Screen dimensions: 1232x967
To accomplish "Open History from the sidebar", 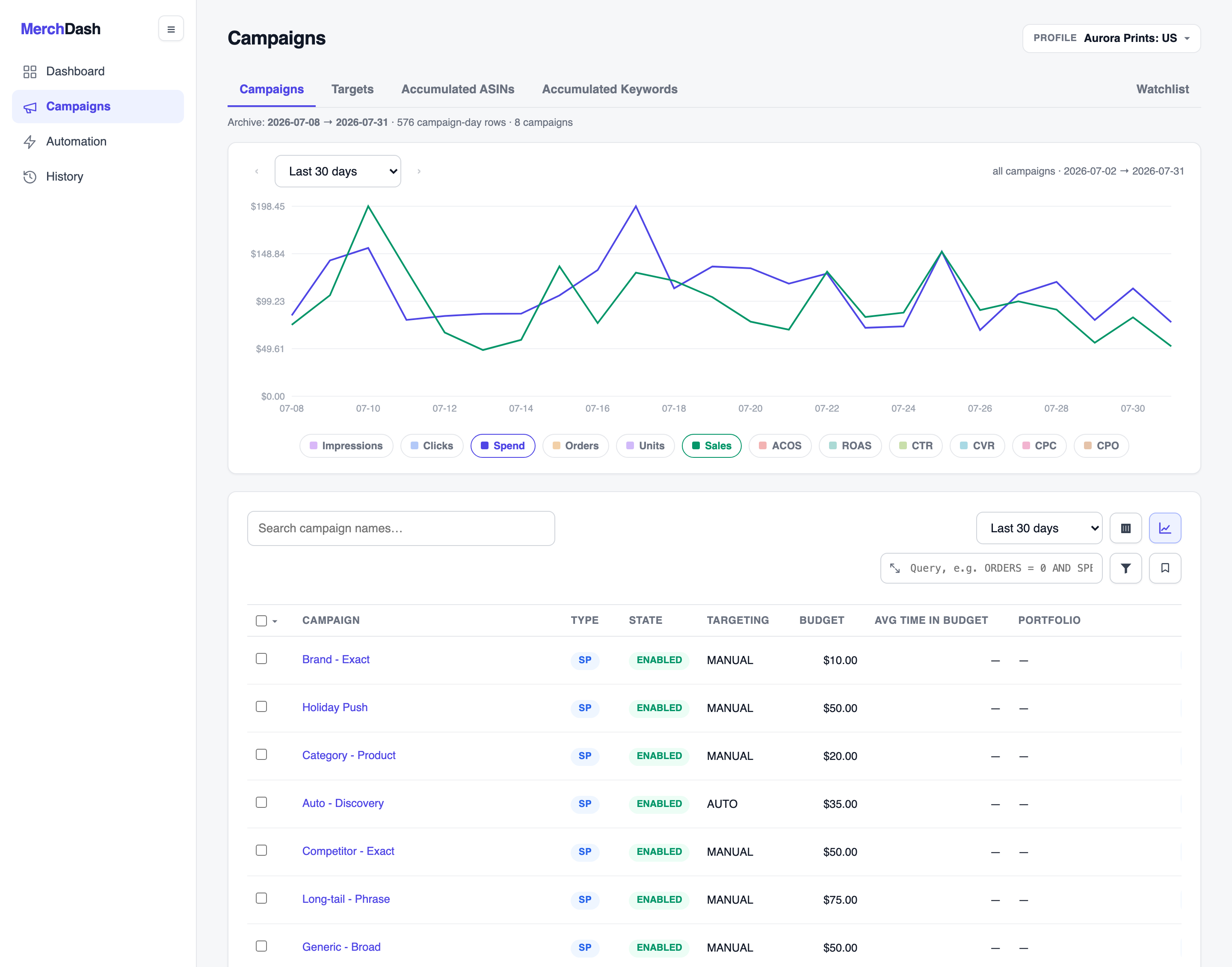I will point(98,177).
